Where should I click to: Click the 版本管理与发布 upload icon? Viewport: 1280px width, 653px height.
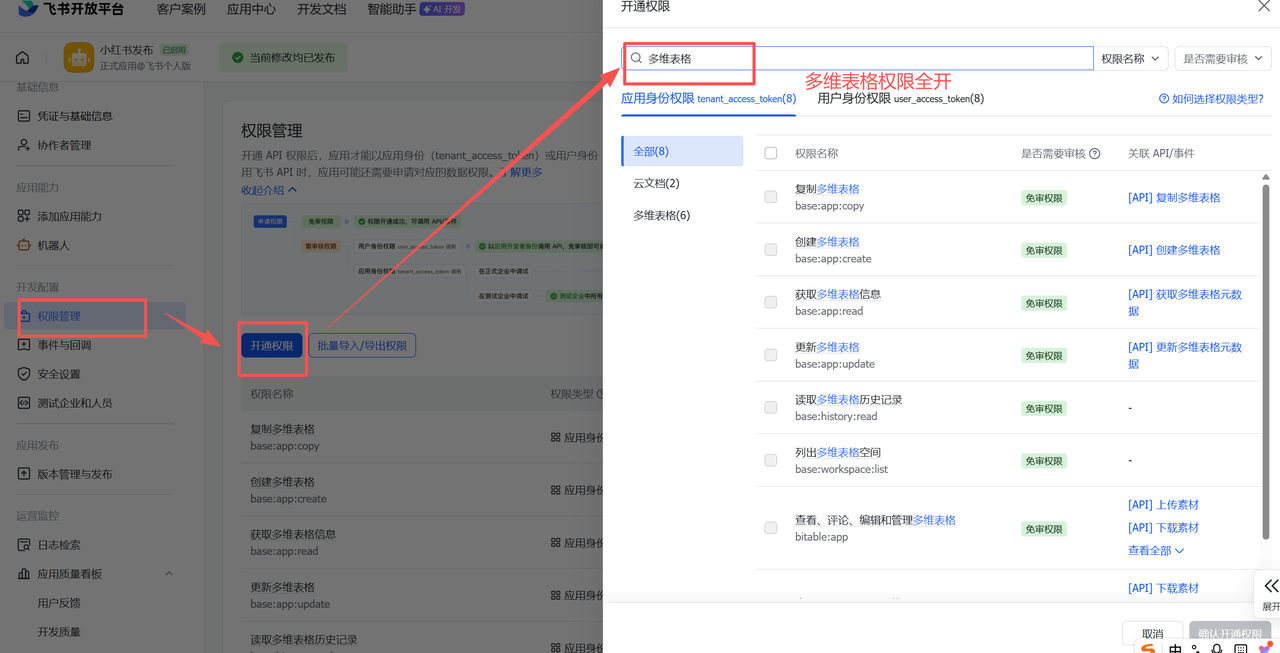[24, 474]
